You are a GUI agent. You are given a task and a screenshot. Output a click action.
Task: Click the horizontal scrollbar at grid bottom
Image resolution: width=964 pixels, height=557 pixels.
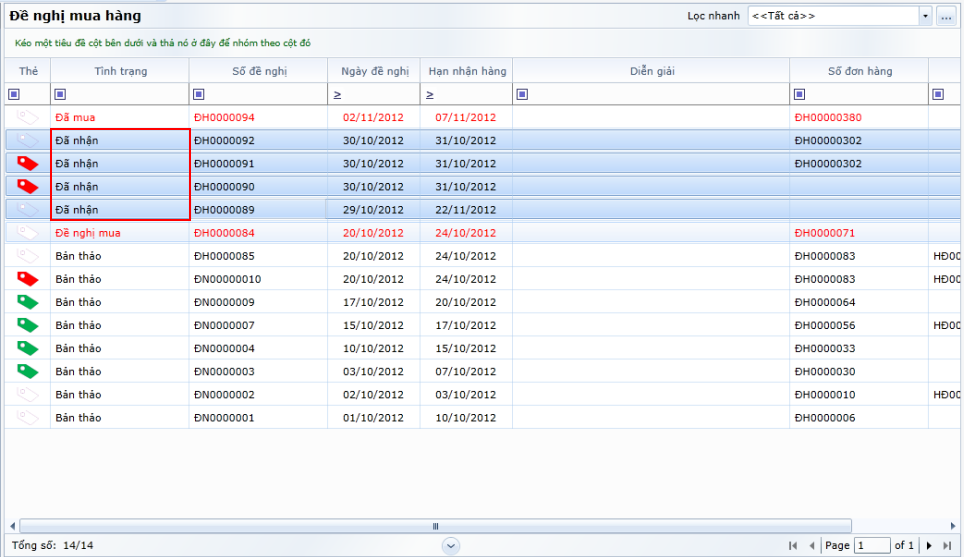[435, 526]
